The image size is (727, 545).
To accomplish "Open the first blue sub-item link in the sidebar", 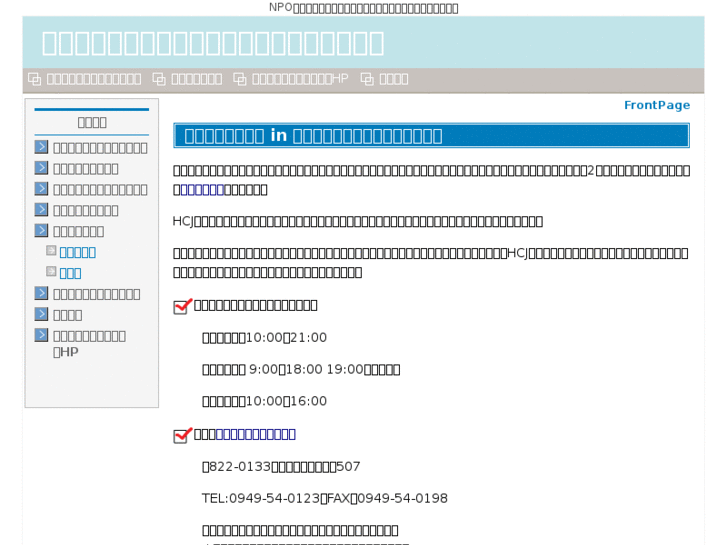I will [x=77, y=252].
